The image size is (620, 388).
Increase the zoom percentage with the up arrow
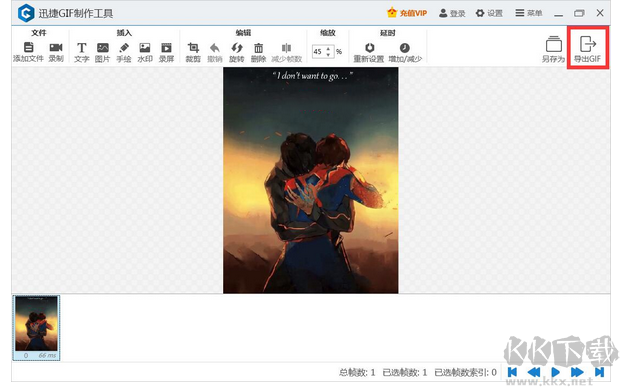[328, 49]
